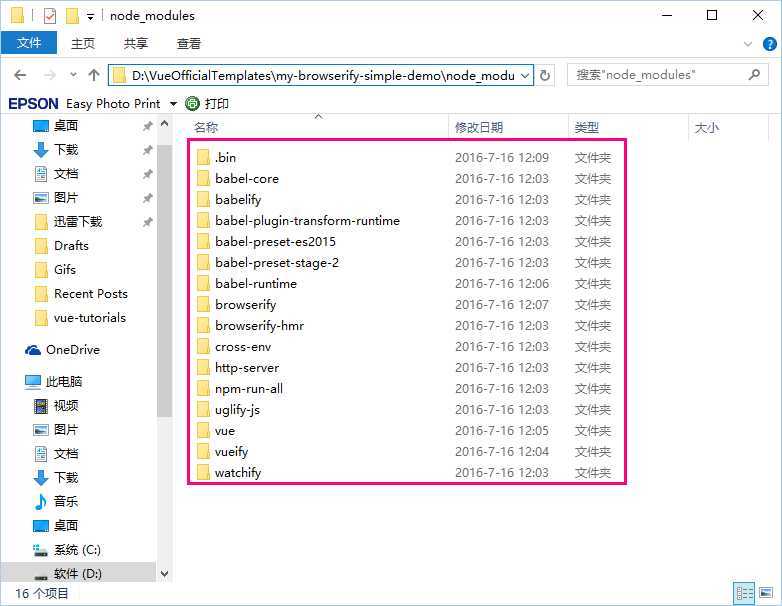This screenshot has height=606, width=782.
Task: Click the EPSON logo in toolbar
Action: coord(33,103)
